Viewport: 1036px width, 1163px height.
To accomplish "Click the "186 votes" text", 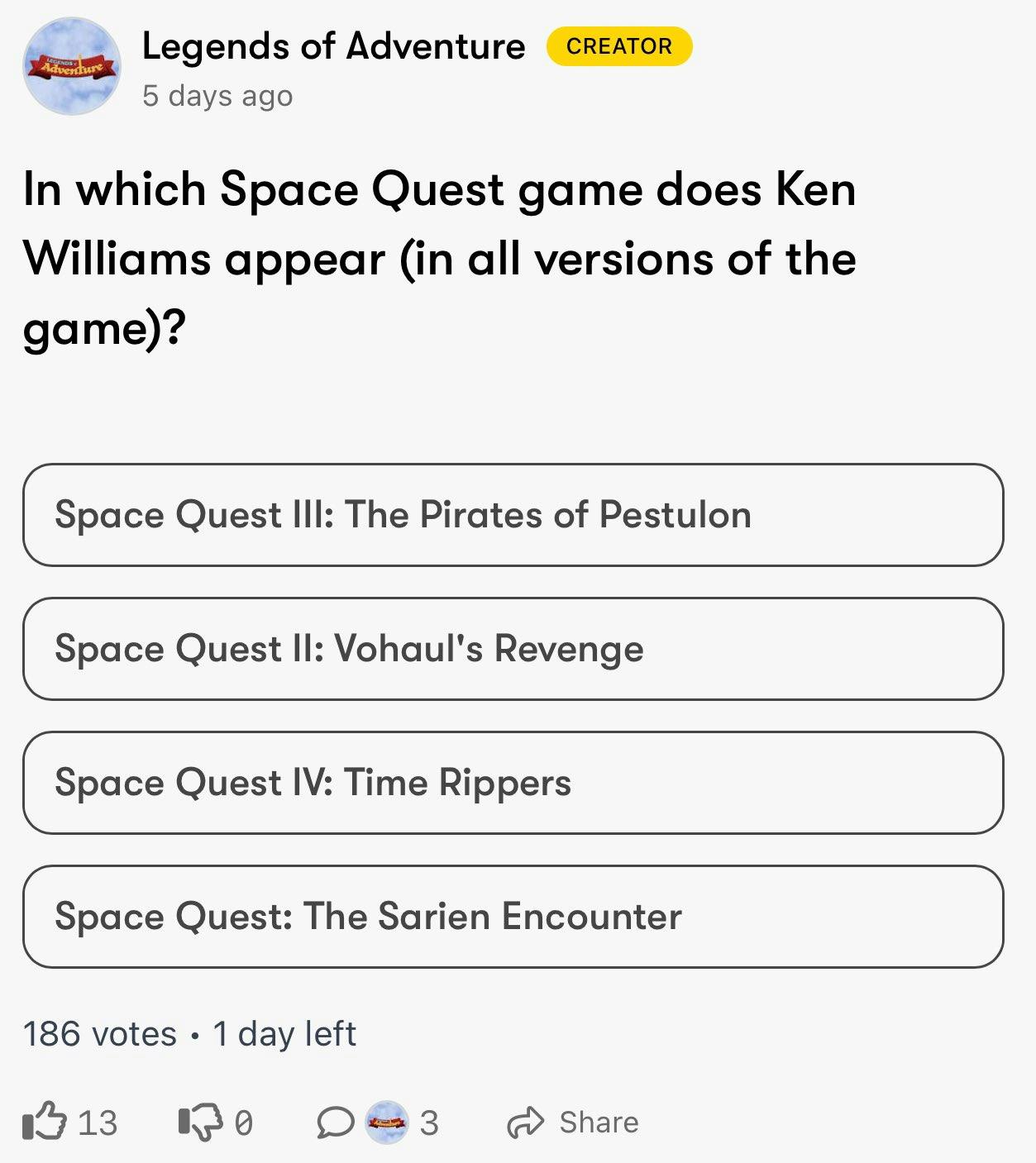I will tap(99, 1034).
